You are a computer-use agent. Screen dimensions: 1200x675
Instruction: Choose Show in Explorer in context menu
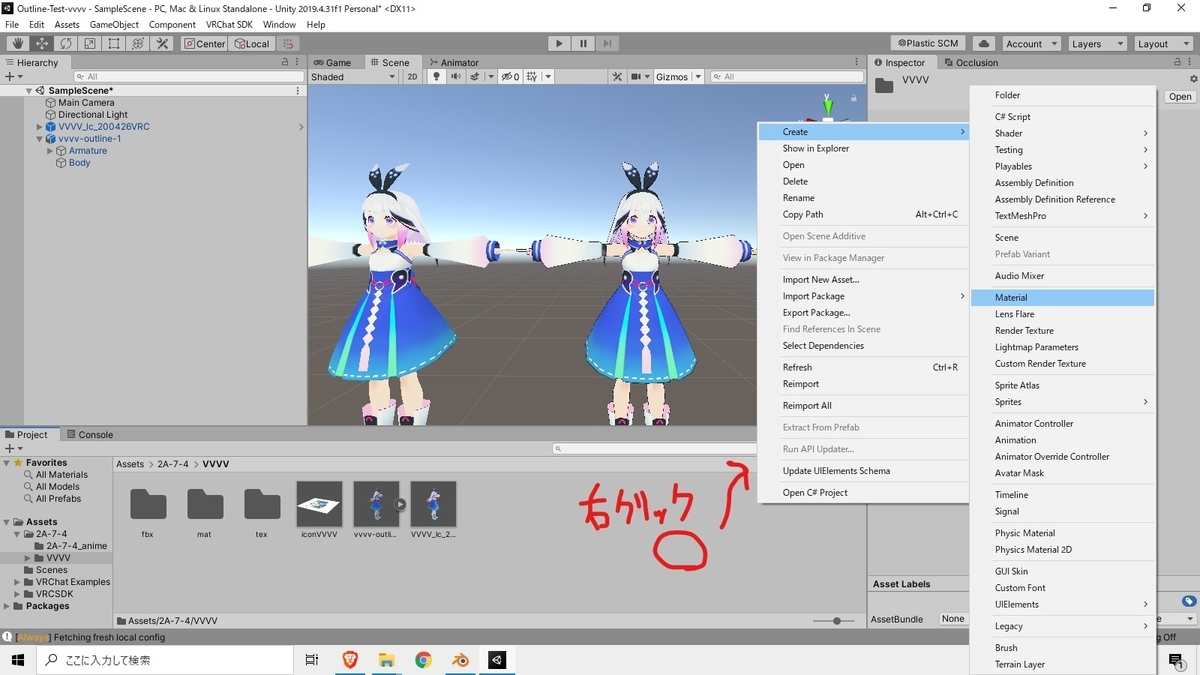pyautogui.click(x=863, y=148)
